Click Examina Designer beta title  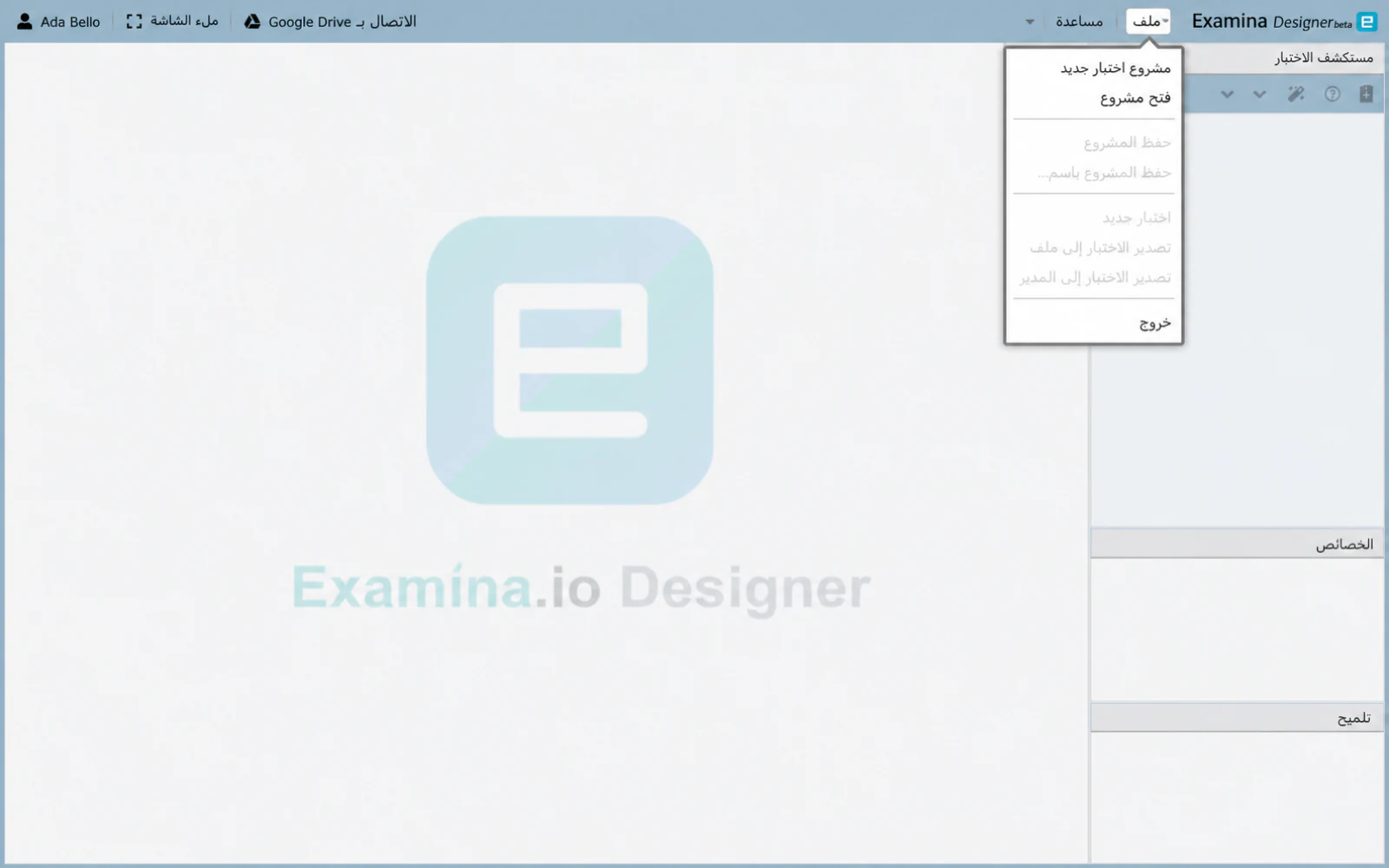pyautogui.click(x=1271, y=22)
